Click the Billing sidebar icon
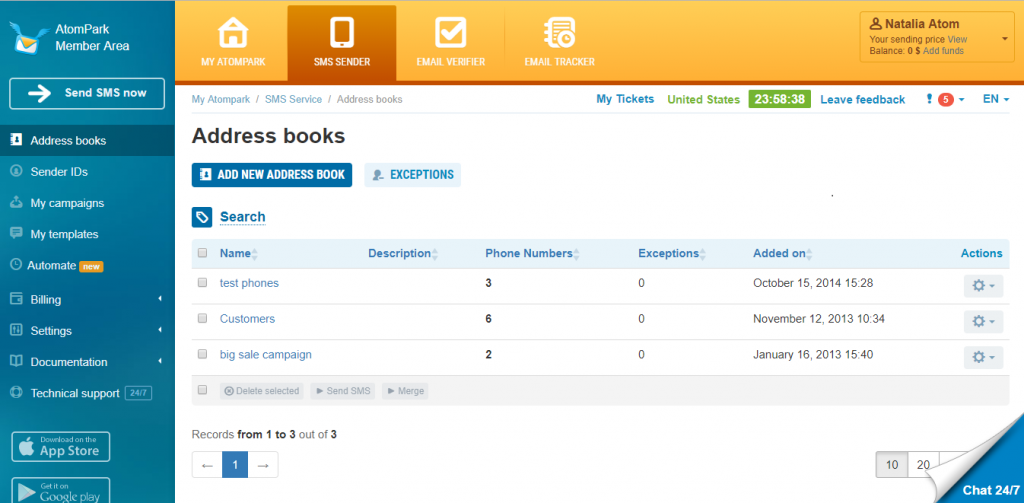This screenshot has width=1024, height=503. click(x=16, y=299)
